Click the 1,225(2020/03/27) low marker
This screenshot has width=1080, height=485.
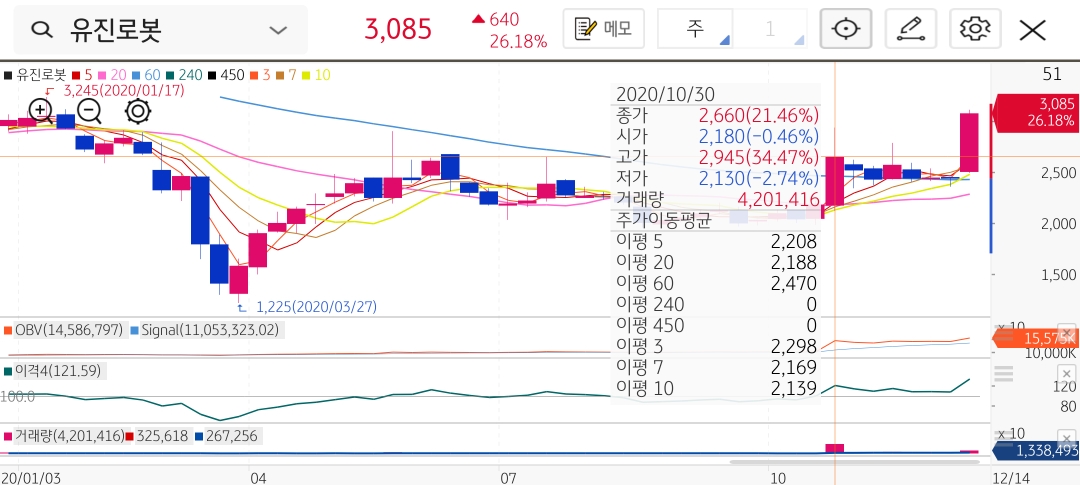point(316,307)
